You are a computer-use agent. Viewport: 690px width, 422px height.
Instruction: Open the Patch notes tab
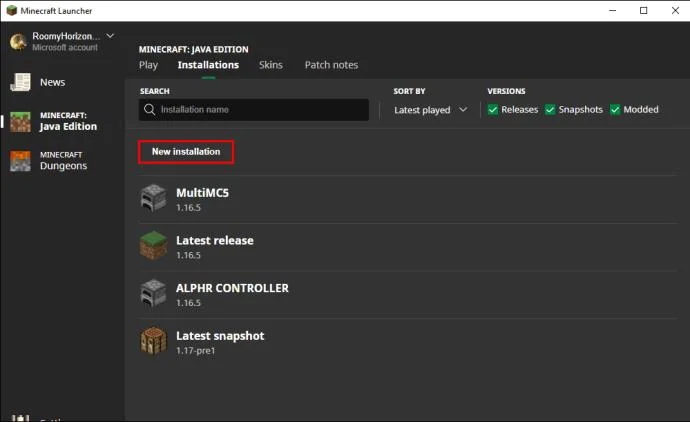[331, 65]
